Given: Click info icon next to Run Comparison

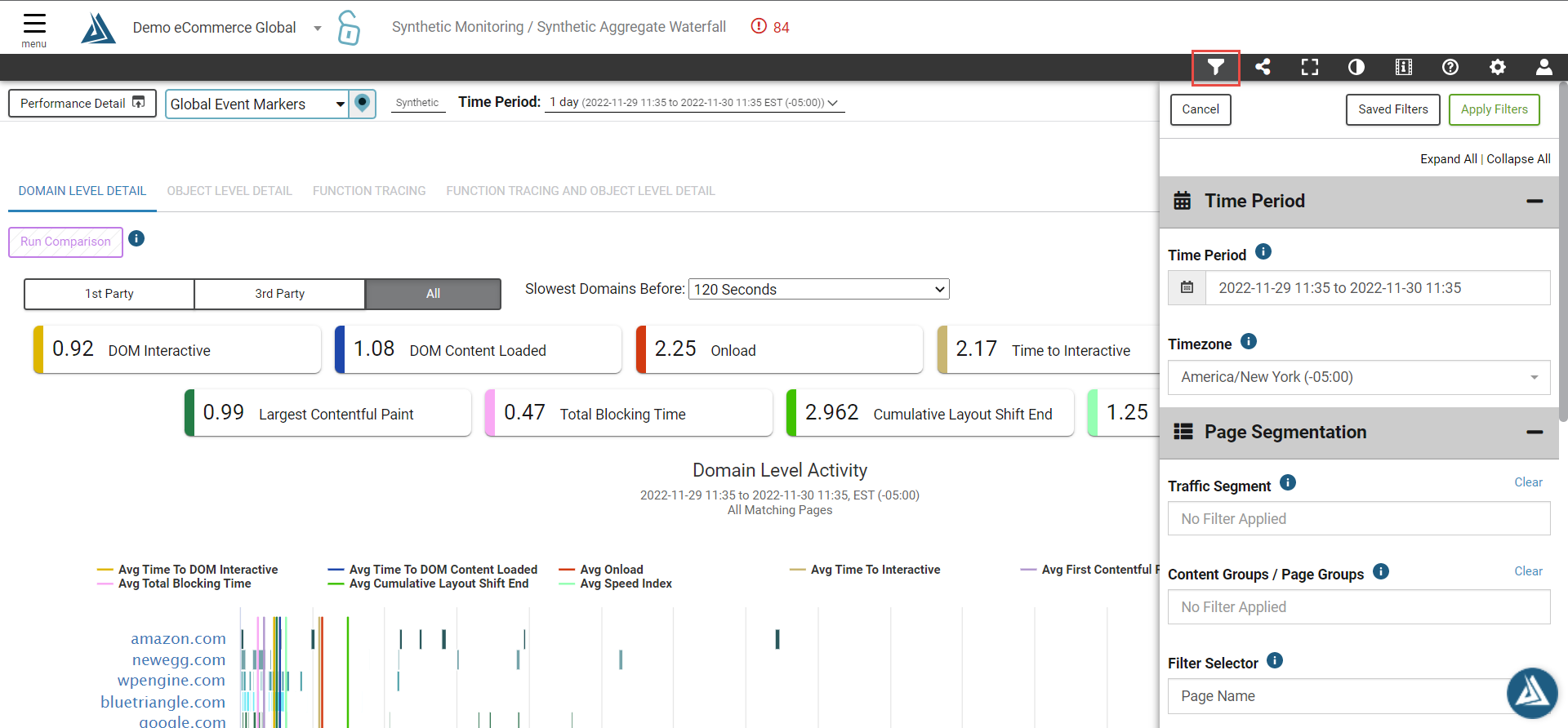Looking at the screenshot, I should pyautogui.click(x=136, y=238).
